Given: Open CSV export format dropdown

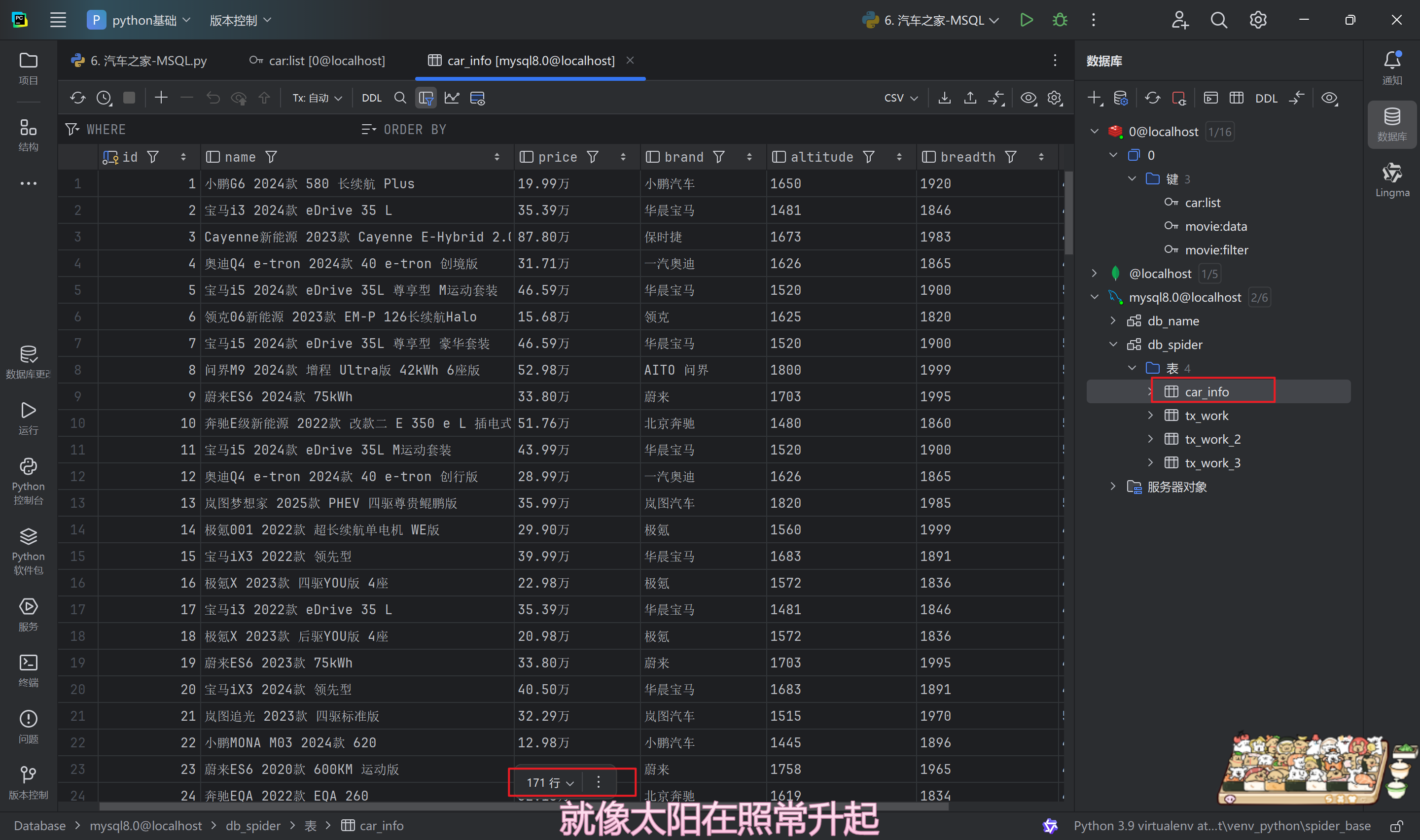Looking at the screenshot, I should [x=900, y=98].
